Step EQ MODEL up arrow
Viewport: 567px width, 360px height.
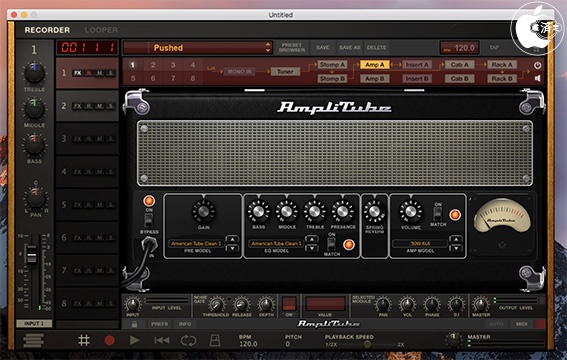[x=311, y=239]
